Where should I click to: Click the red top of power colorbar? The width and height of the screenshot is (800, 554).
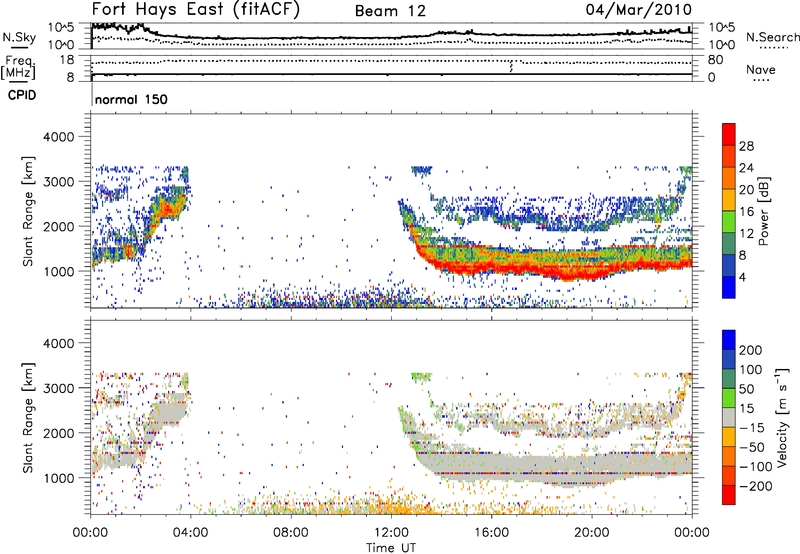coord(729,133)
